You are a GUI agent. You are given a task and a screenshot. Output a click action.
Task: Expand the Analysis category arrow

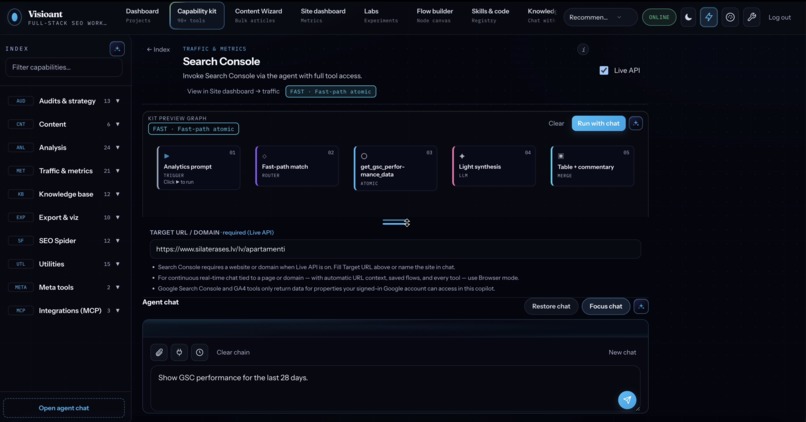[x=118, y=148]
